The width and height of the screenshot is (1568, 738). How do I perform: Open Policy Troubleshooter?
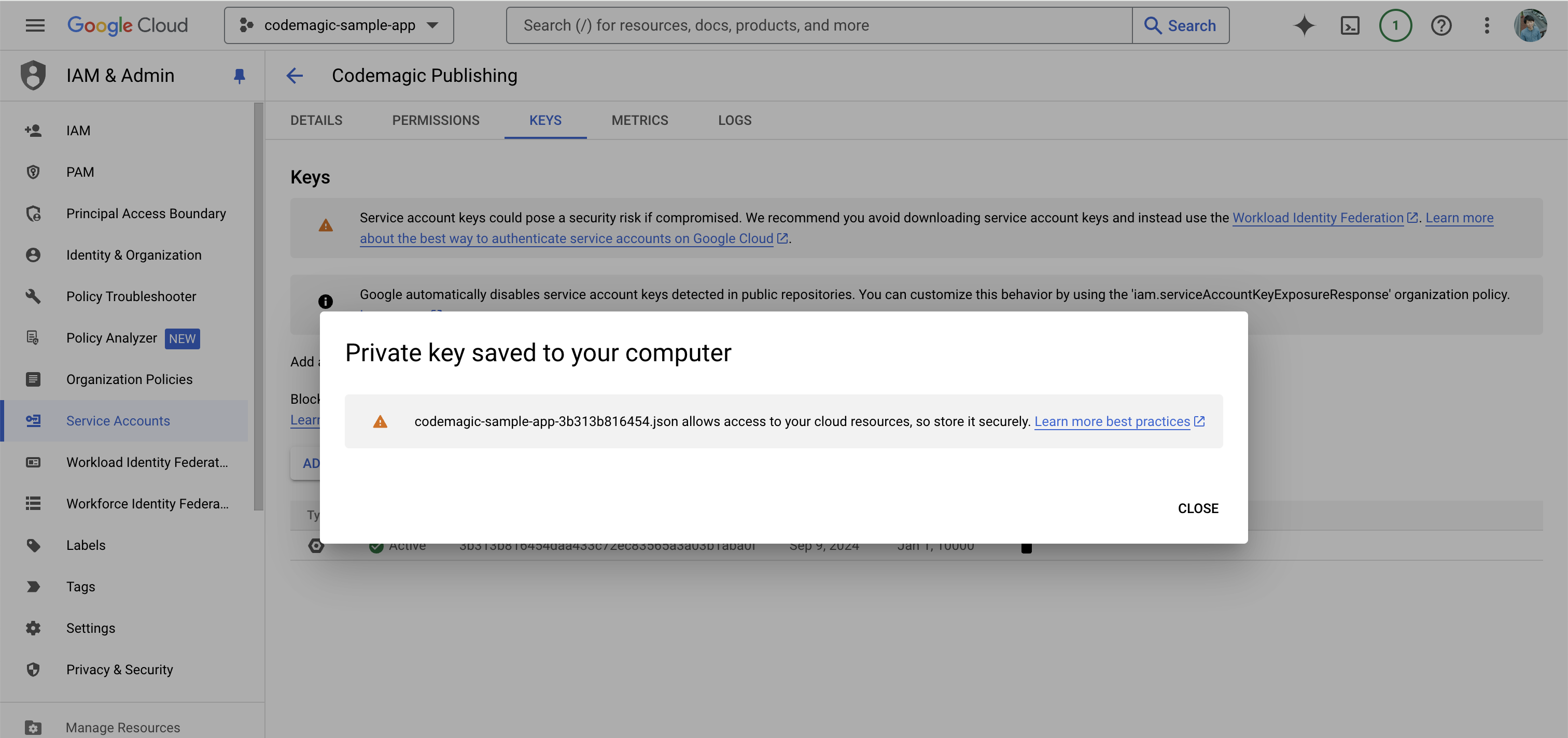click(x=125, y=296)
